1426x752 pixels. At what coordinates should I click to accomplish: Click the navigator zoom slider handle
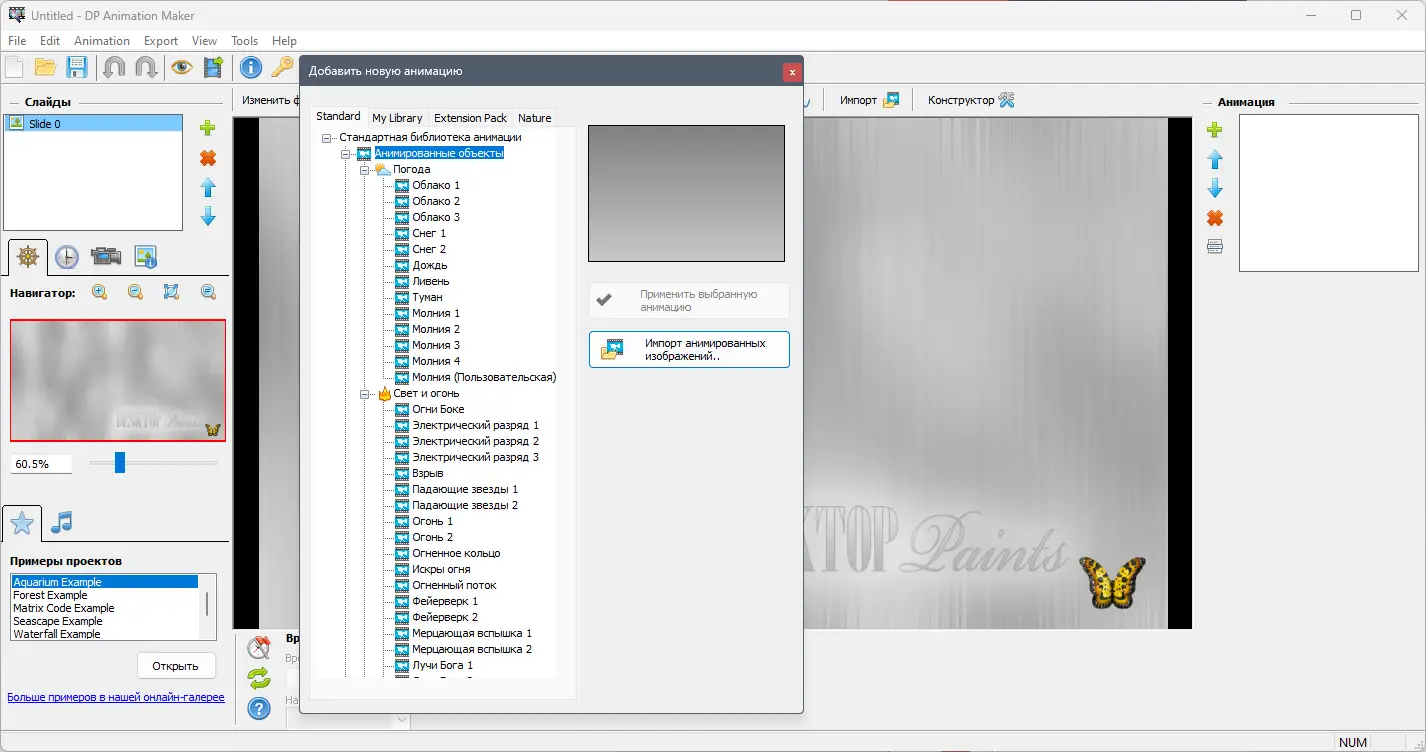tap(120, 462)
